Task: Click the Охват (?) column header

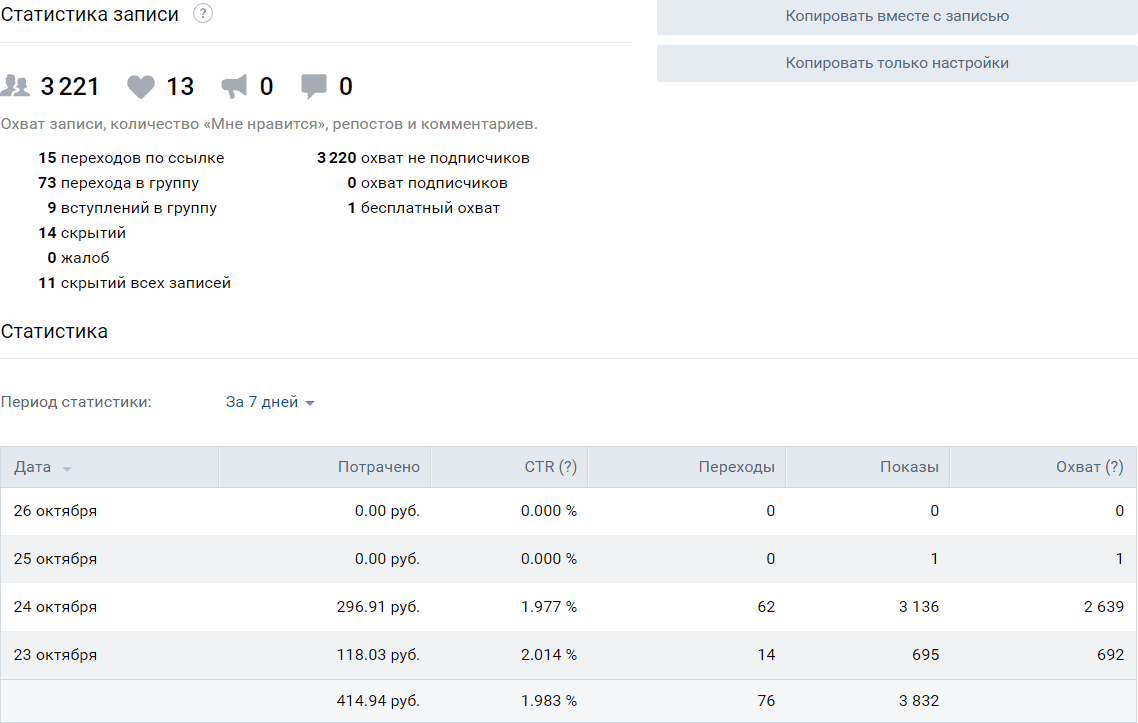Action: click(1089, 467)
